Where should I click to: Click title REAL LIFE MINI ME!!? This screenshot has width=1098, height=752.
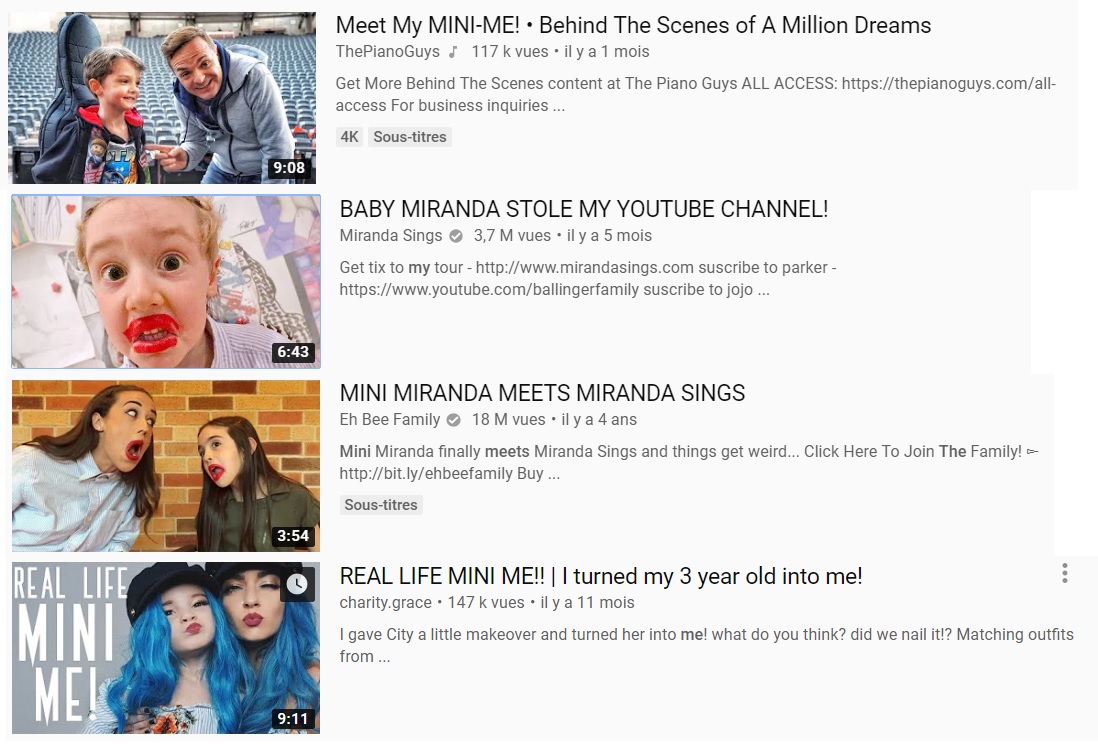click(601, 576)
